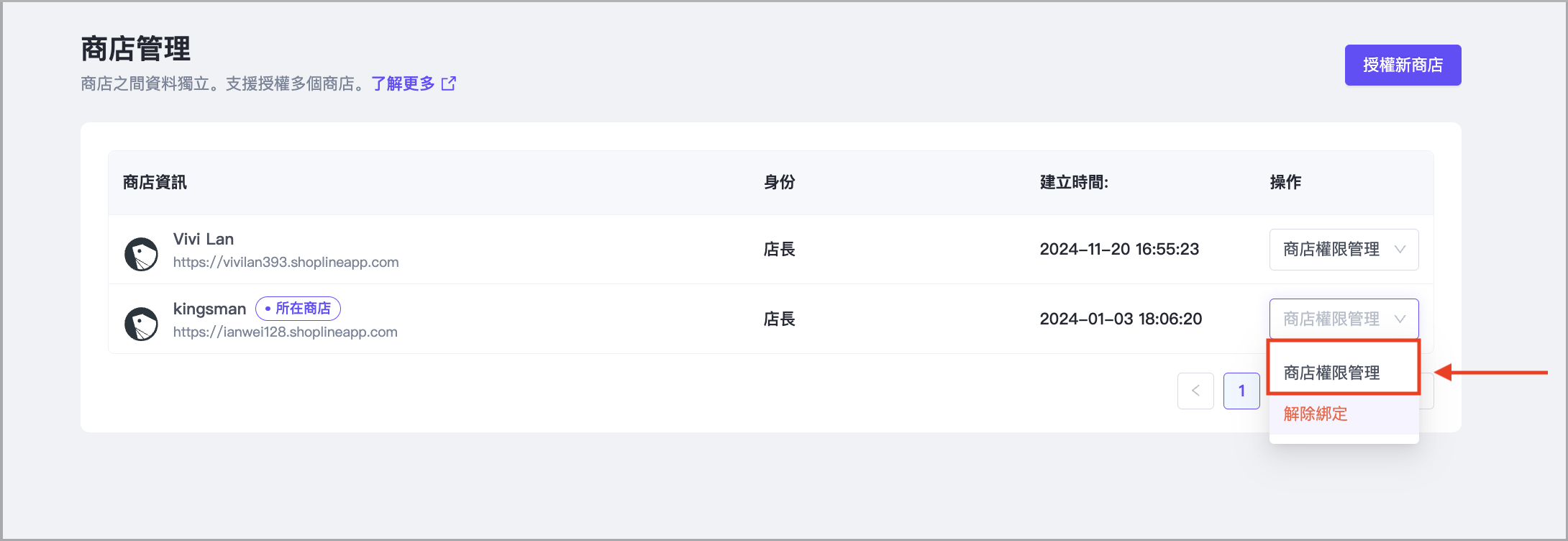Click the external link icon beside 了解更多
This screenshot has width=1568, height=541.
click(x=449, y=84)
